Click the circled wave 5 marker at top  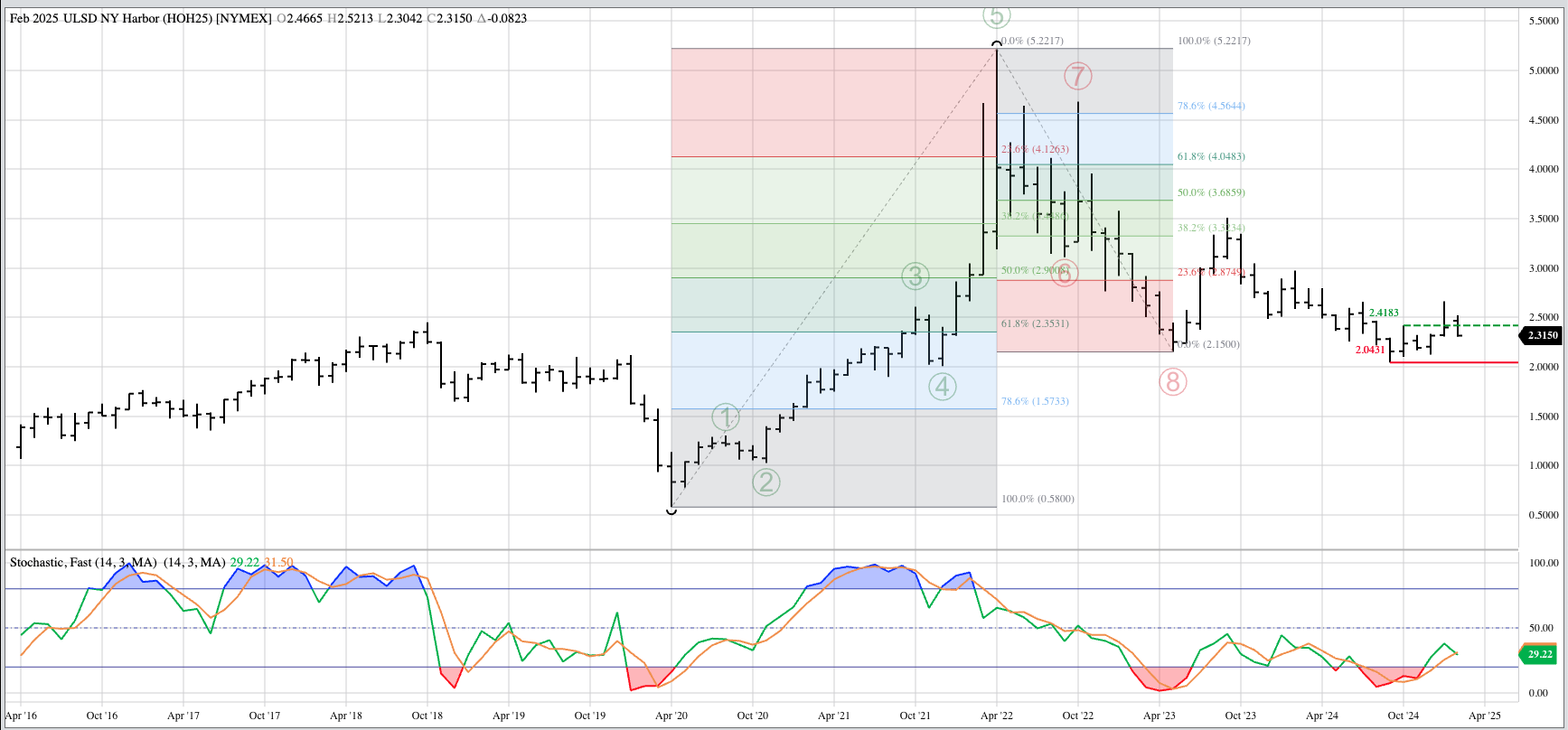[x=996, y=16]
